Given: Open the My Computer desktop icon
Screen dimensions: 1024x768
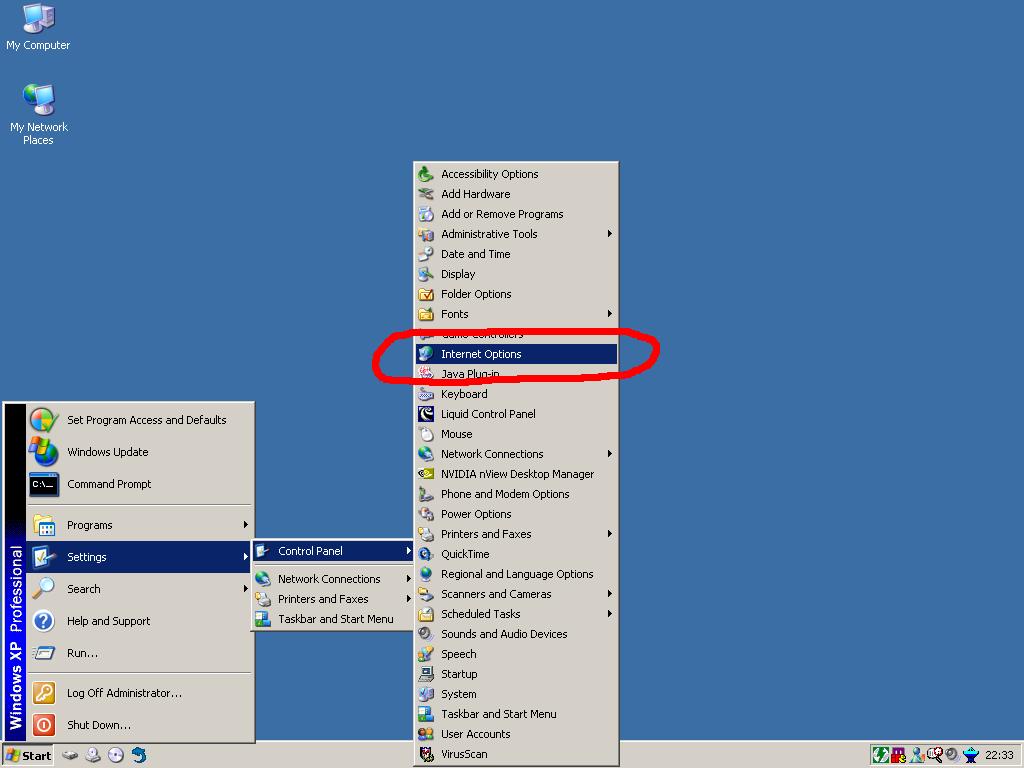Looking at the screenshot, I should click(x=38, y=26).
